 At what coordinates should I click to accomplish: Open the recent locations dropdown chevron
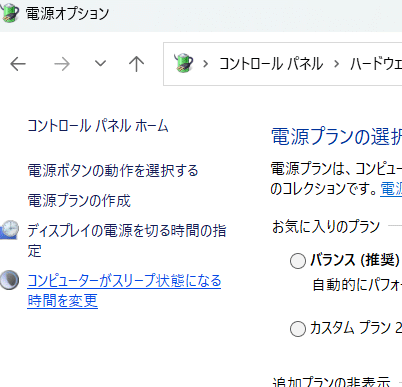pyautogui.click(x=100, y=63)
